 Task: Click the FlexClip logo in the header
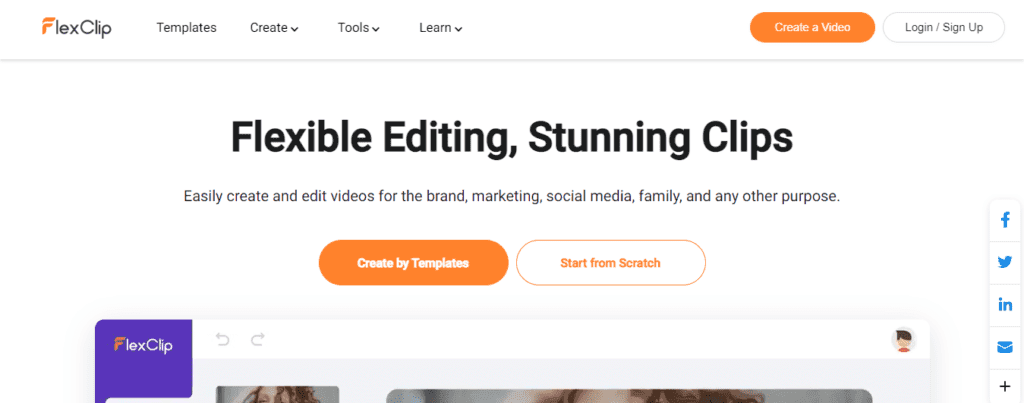tap(76, 27)
